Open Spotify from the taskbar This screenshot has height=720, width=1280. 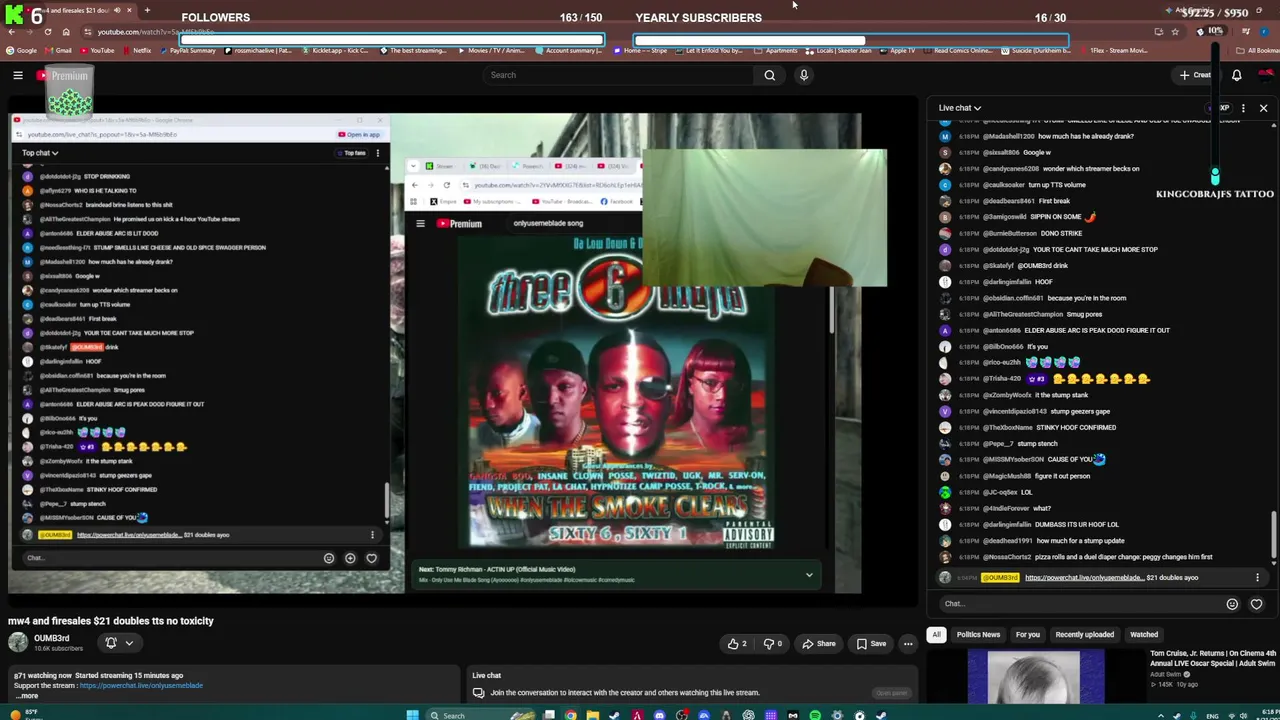(815, 715)
